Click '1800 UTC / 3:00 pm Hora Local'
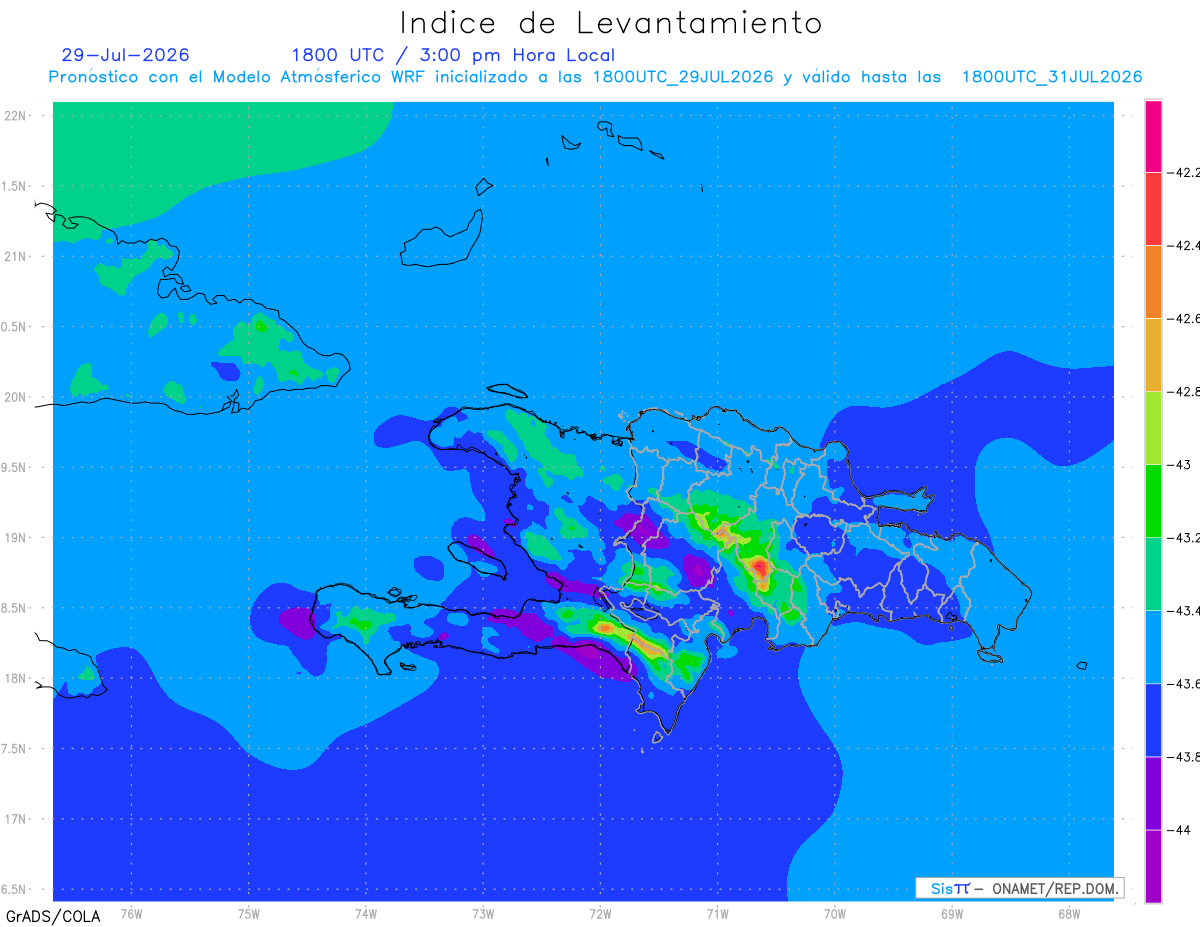 (453, 55)
